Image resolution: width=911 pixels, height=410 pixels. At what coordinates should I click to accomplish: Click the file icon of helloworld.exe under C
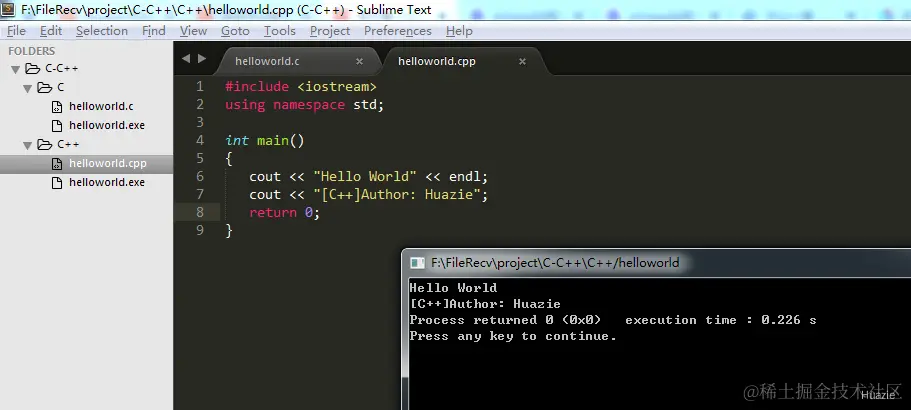coord(57,125)
